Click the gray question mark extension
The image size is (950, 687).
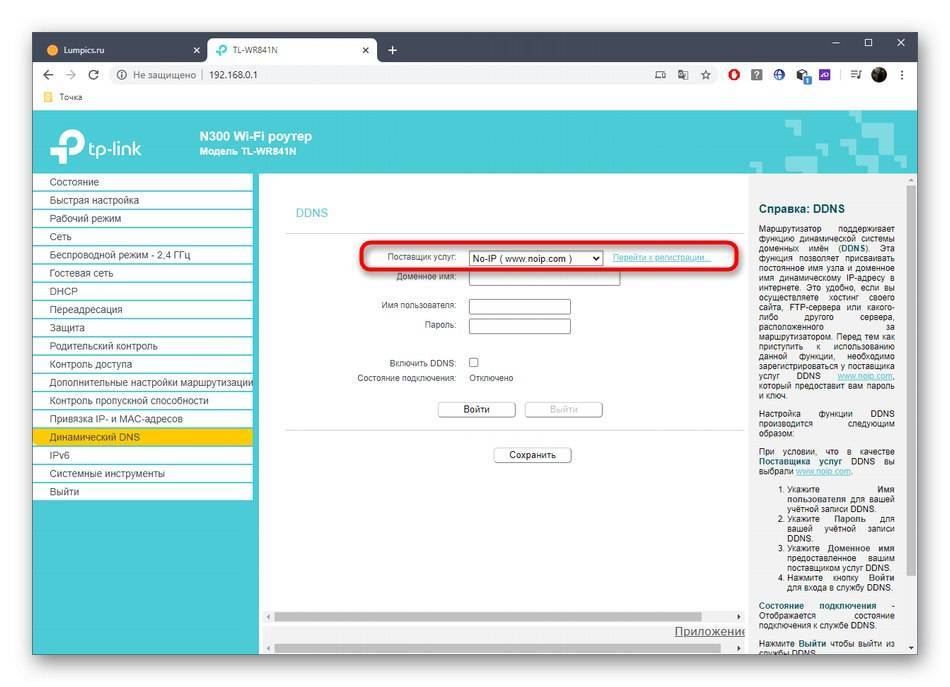coord(756,75)
